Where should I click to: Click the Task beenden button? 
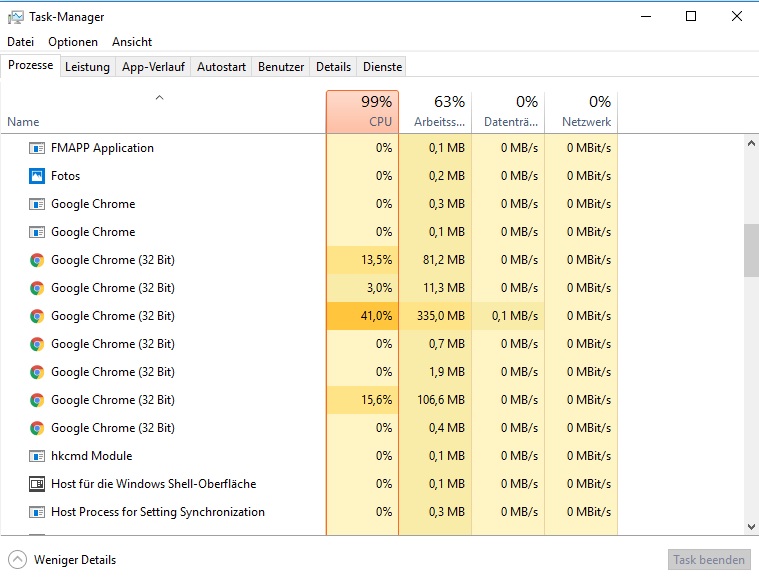click(709, 560)
